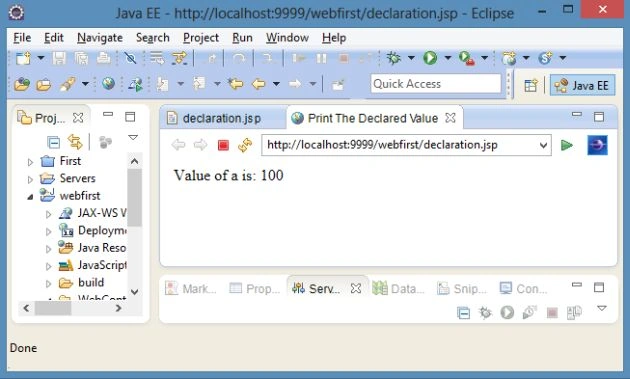
Task: Click Project Explorer vertical scrollbar thumb
Action: [134, 197]
